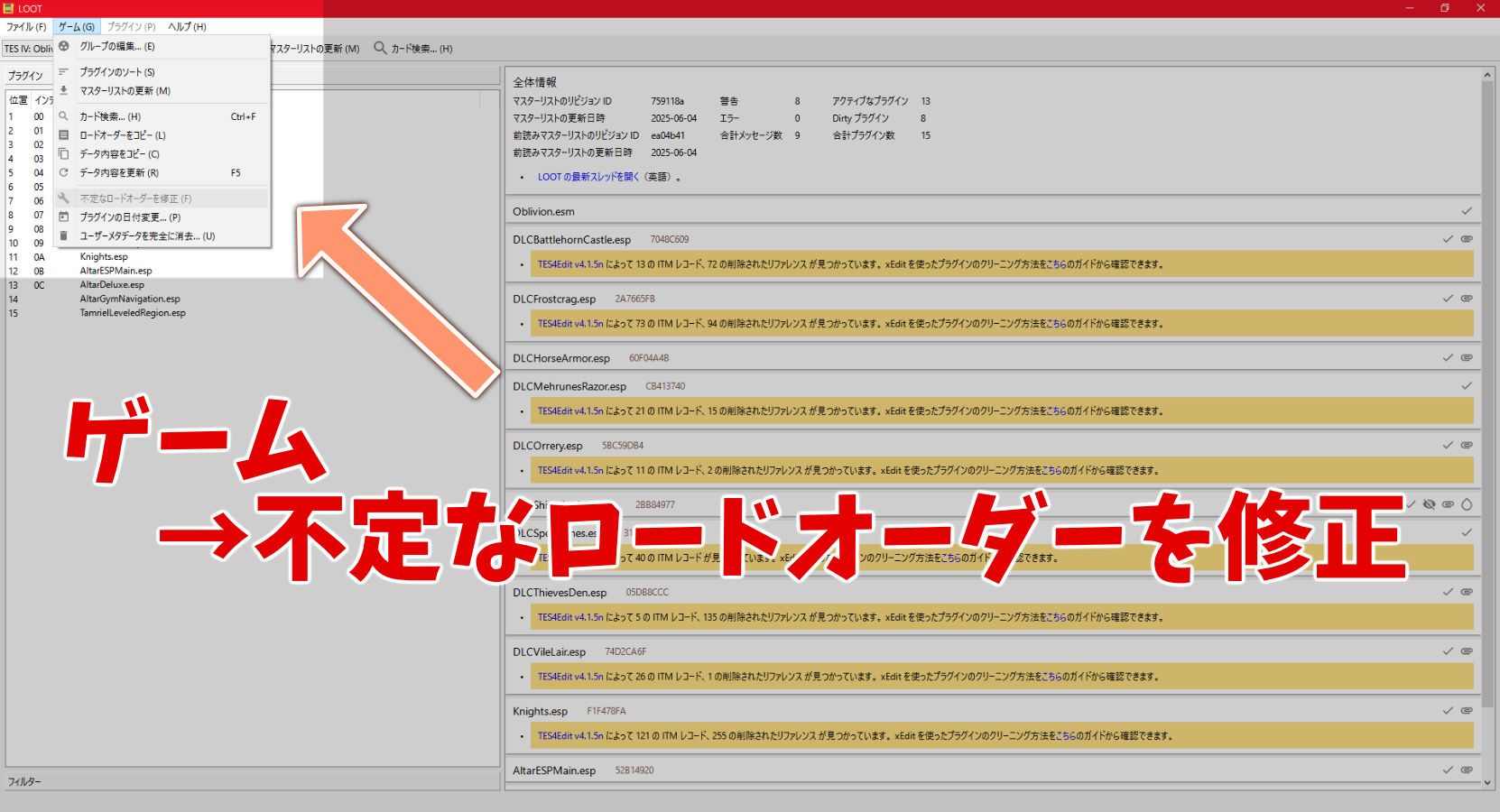Viewport: 1500px width, 812px height.
Task: Click the copy icon next to データ内容をコピー
Action: pyautogui.click(x=64, y=153)
